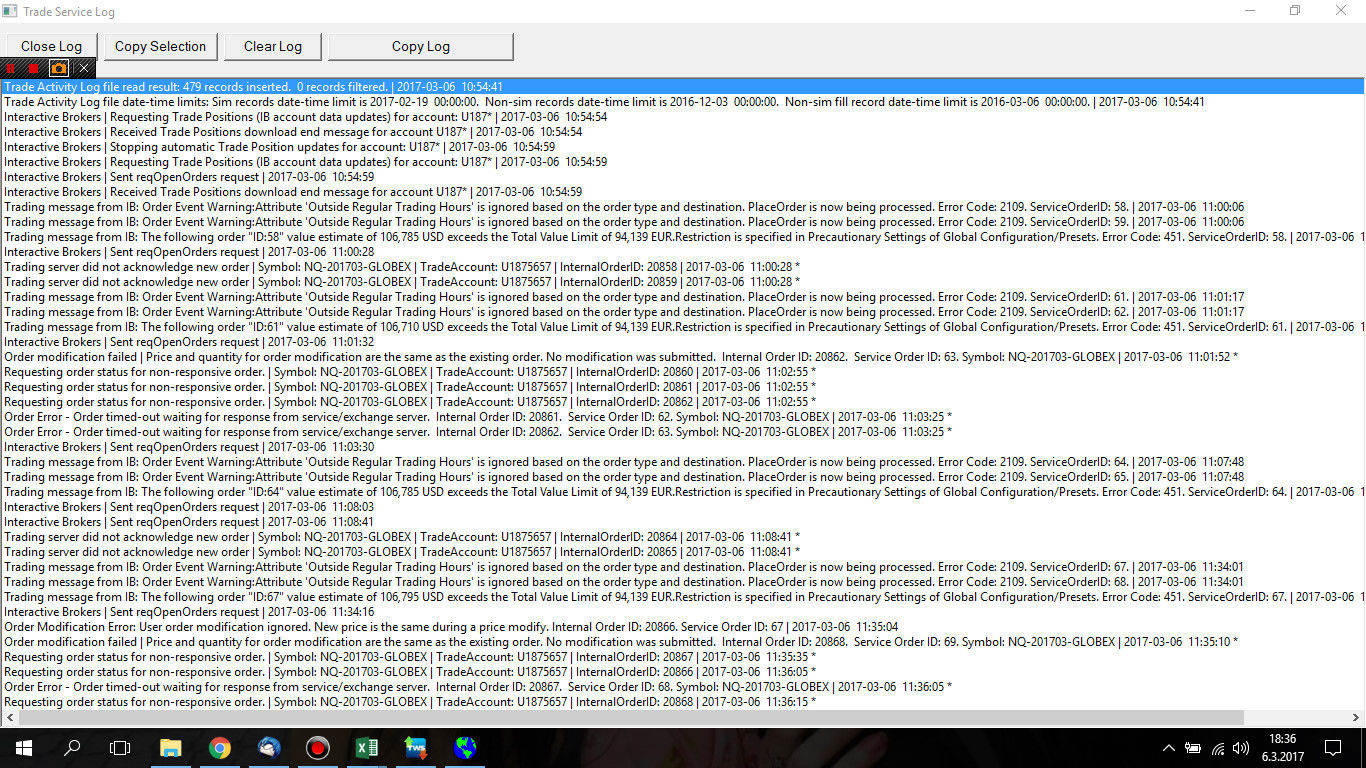
Task: Click the Trade Service Log title bar icon
Action: (10, 11)
